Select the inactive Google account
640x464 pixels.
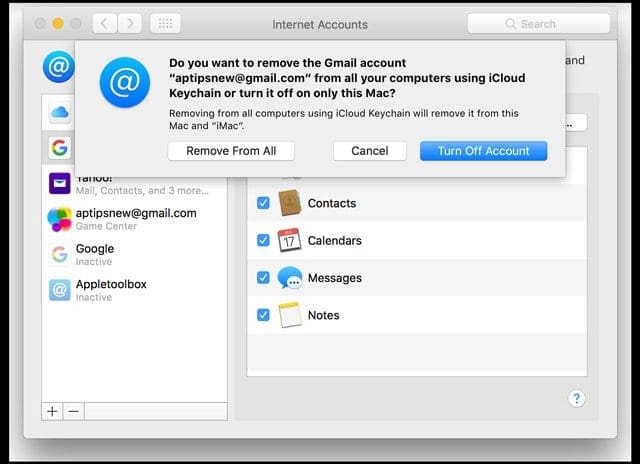pos(134,255)
